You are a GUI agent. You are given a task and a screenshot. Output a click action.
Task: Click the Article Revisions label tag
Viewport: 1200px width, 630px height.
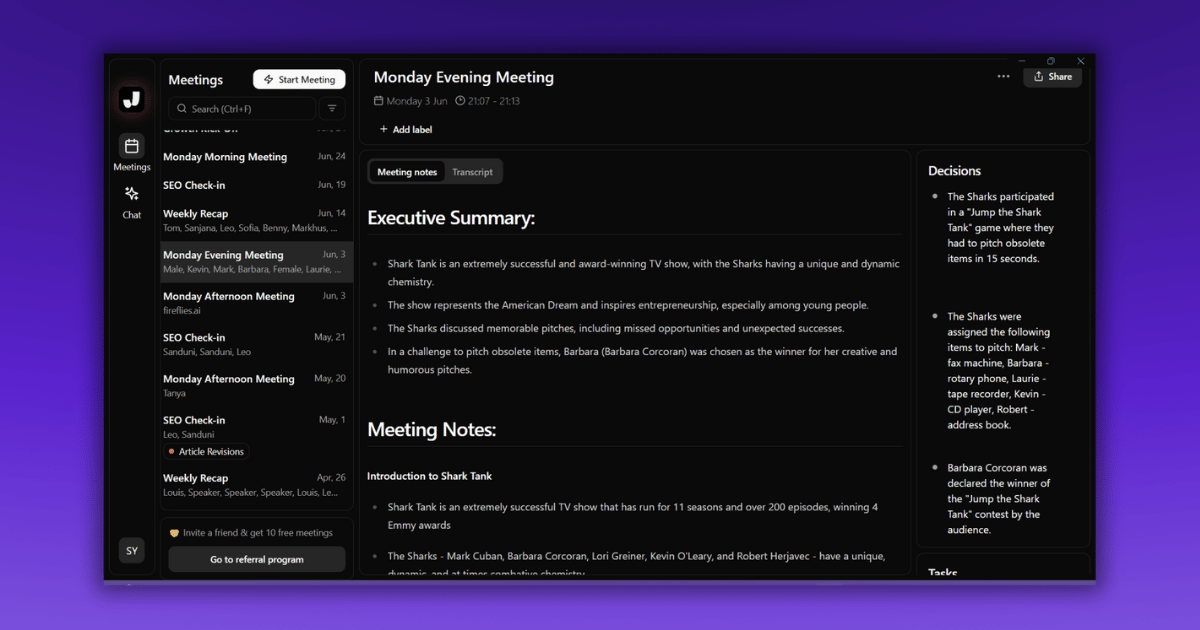207,452
